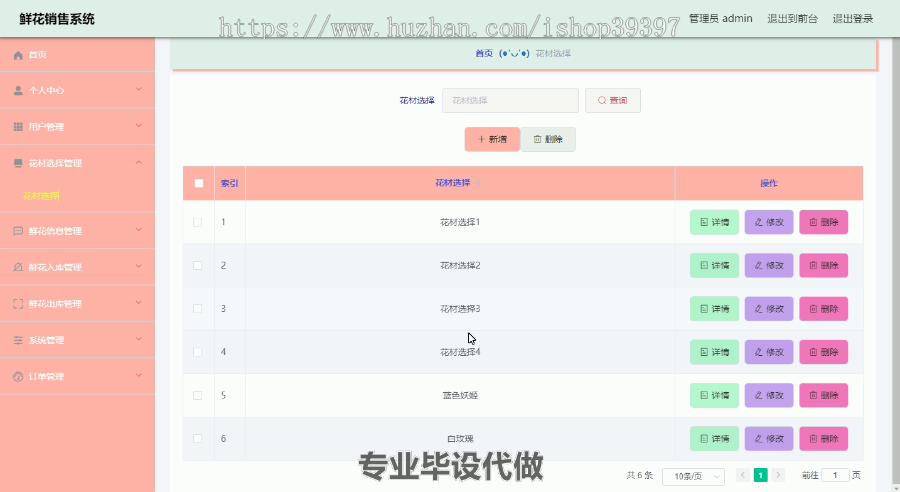Click page number 1 in pagination
This screenshot has width=900, height=492.
pyautogui.click(x=761, y=475)
